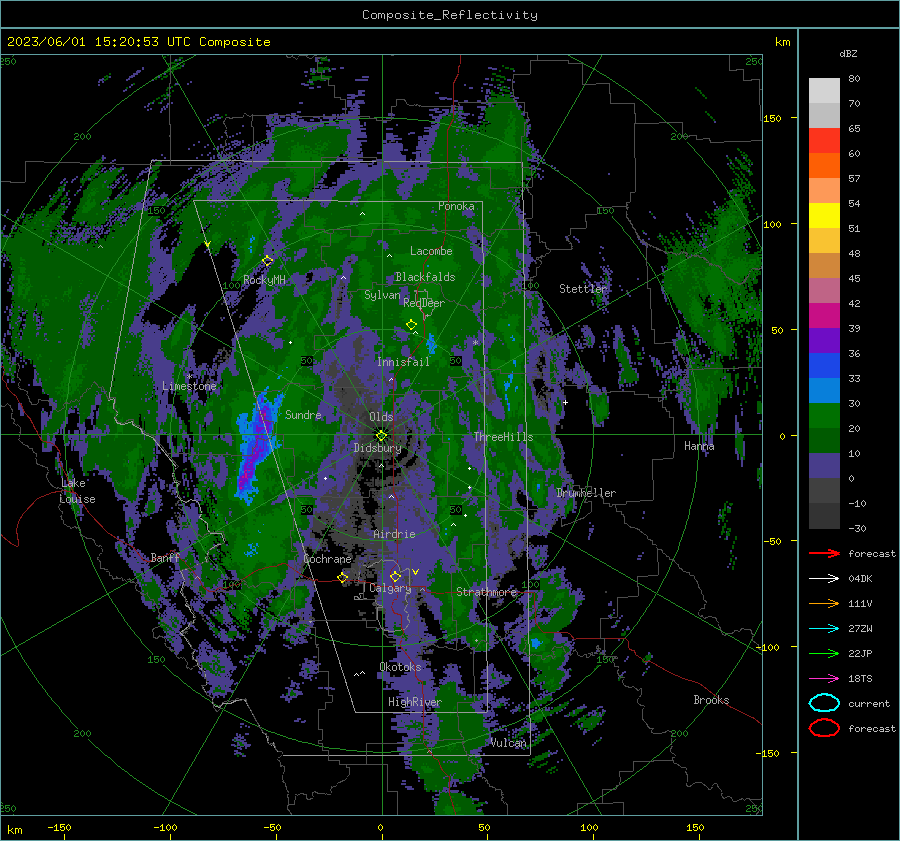Click the RedDeer city label
Viewport: 900px width, 841px height.
(424, 303)
